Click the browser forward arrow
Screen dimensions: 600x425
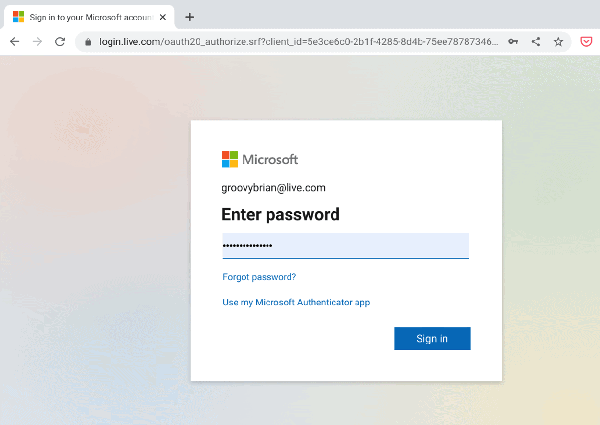pos(37,42)
